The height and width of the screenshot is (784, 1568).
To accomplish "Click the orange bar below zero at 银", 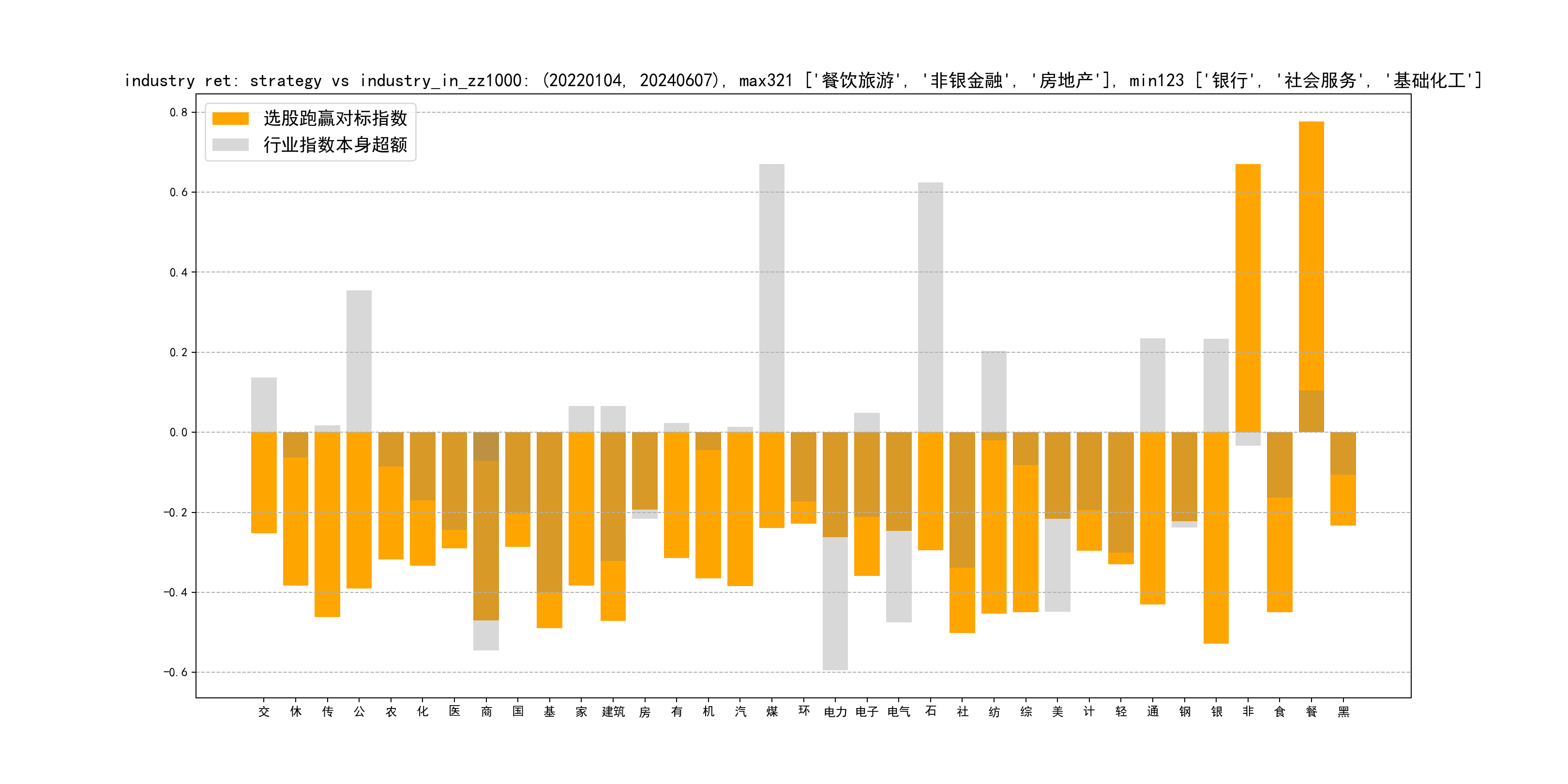I will 1216,538.
